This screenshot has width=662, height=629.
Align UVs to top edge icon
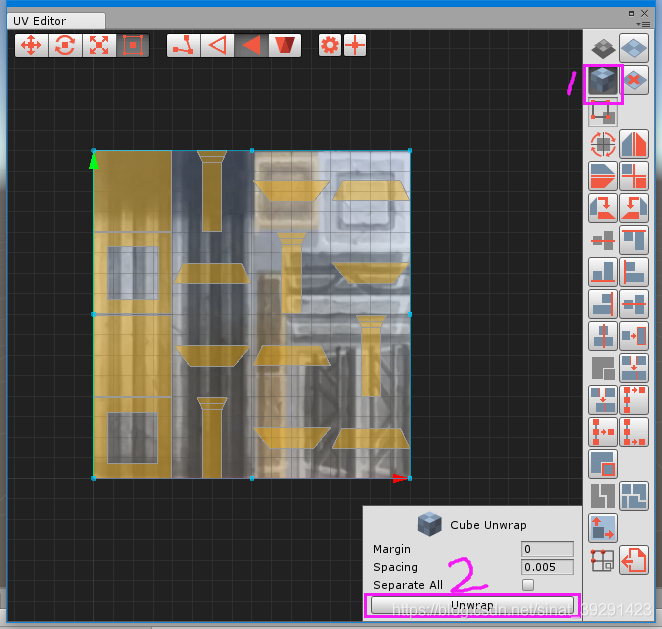(634, 240)
